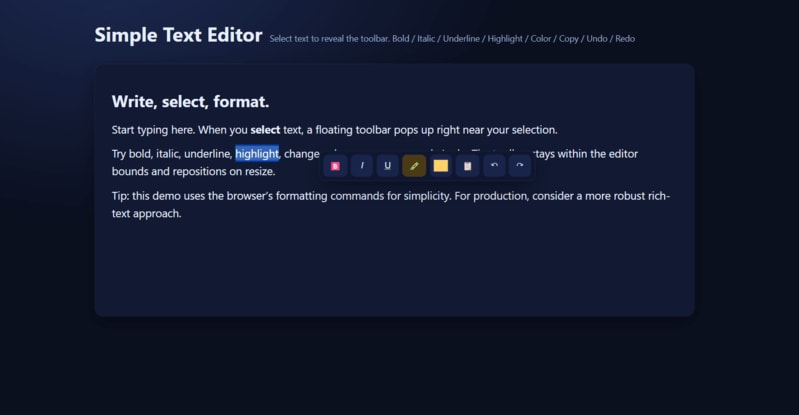
Task: Redo the last undone change
Action: point(520,166)
